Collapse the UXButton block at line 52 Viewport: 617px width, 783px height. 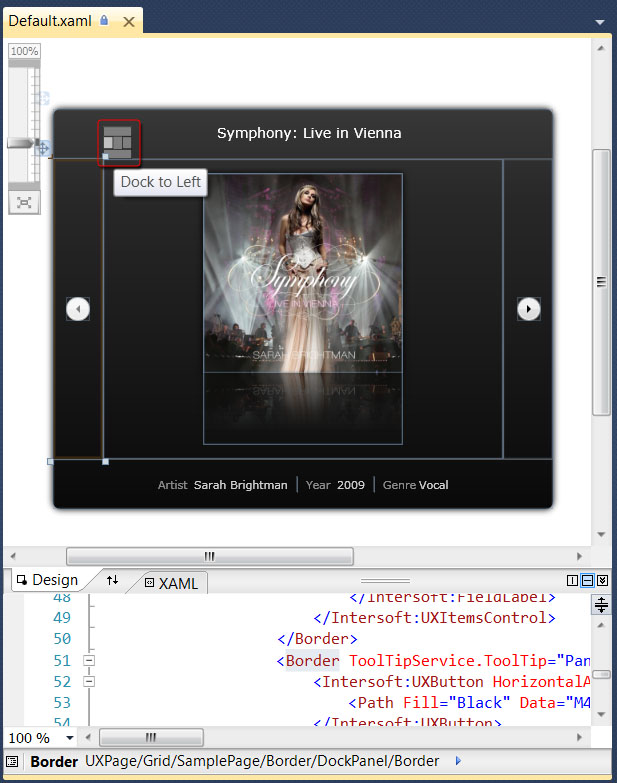coord(89,681)
